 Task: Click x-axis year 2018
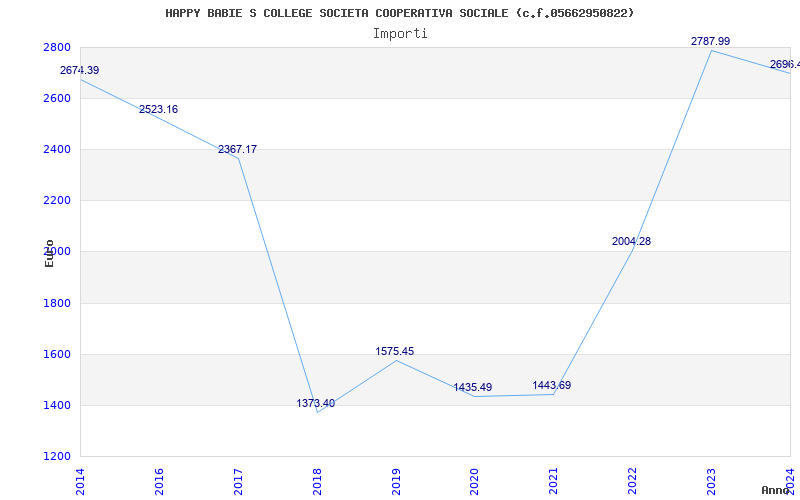(317, 481)
